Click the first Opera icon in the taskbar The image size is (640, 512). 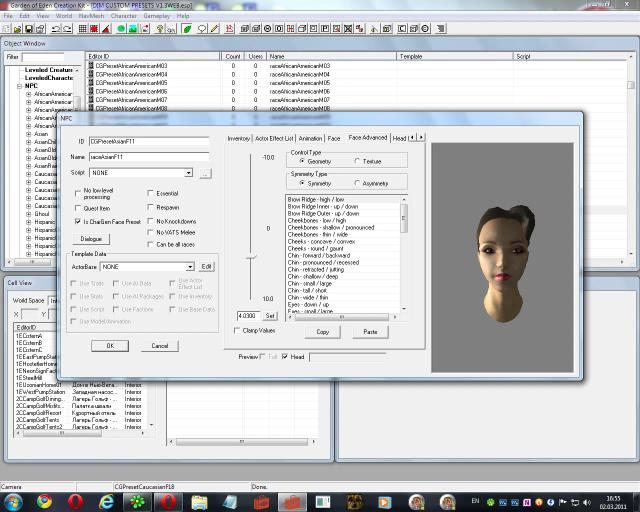(75, 501)
